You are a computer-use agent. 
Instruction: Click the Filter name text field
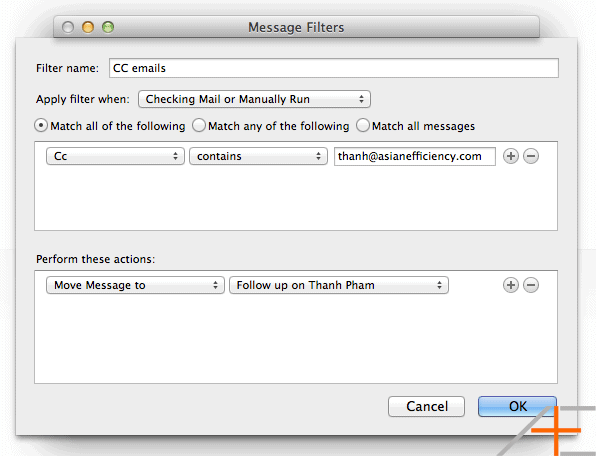[334, 68]
